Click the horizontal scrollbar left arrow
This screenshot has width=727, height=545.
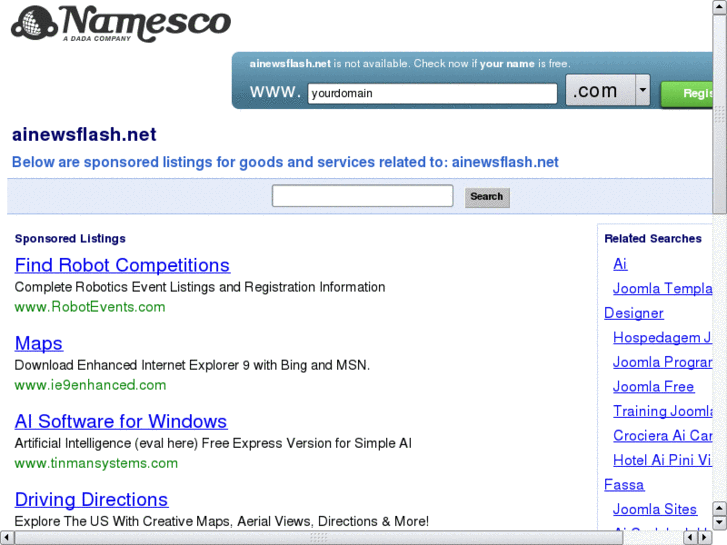6,538
